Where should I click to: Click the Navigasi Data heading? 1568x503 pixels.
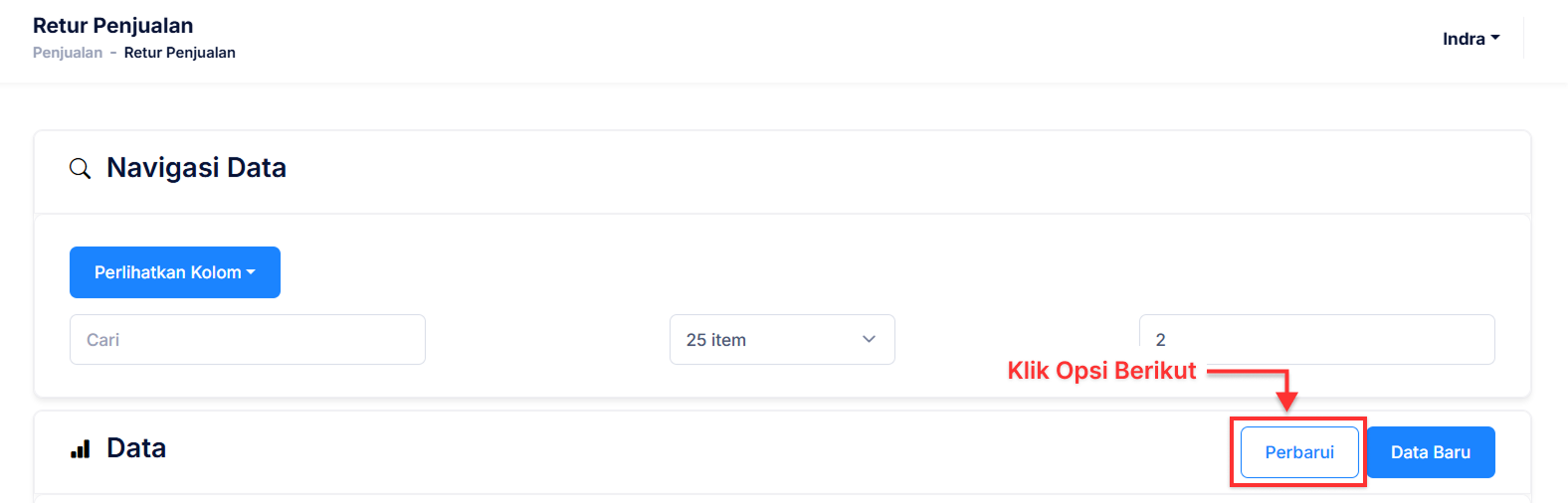tap(197, 168)
